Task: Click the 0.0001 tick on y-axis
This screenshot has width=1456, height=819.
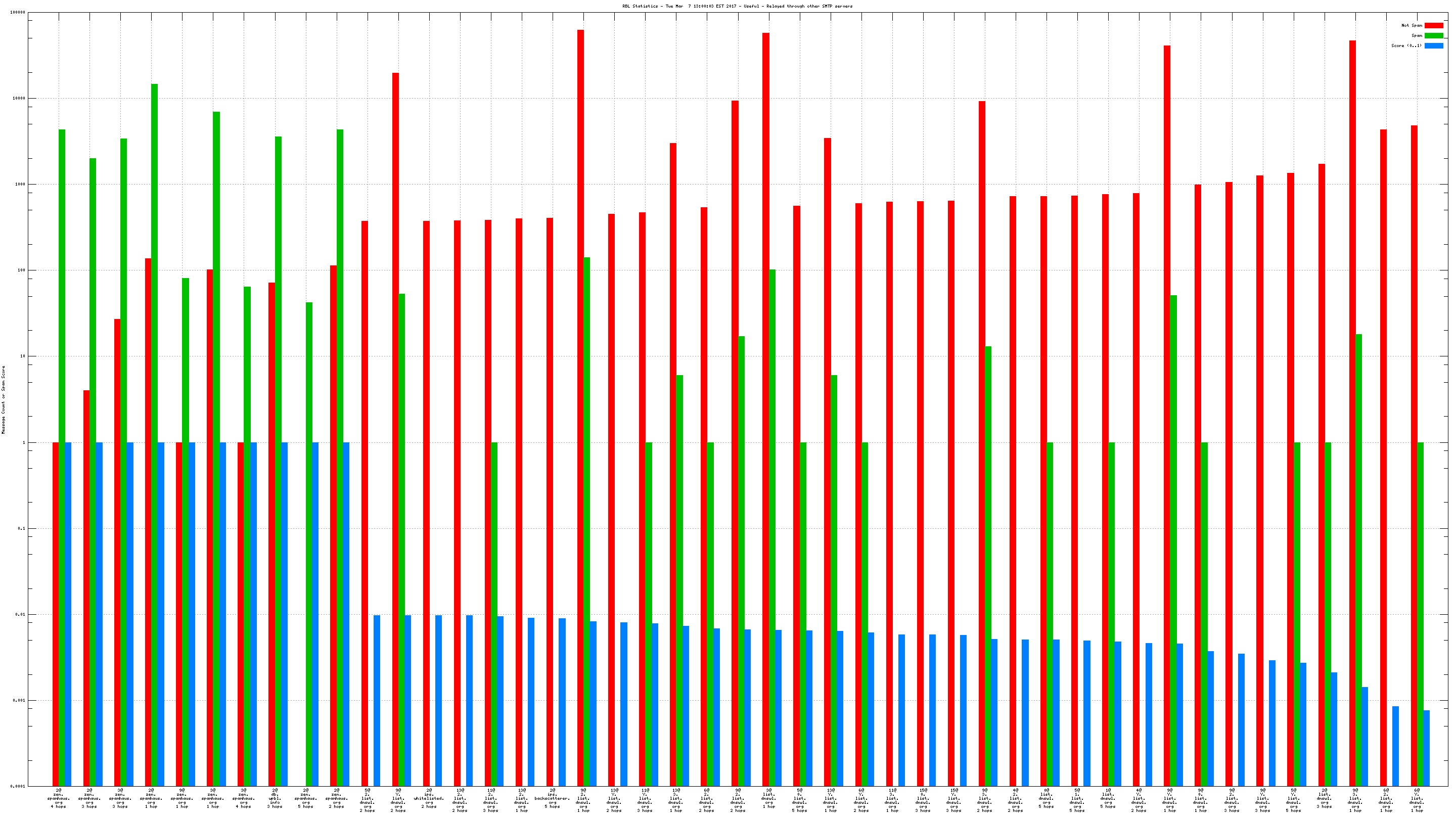Action: click(19, 786)
